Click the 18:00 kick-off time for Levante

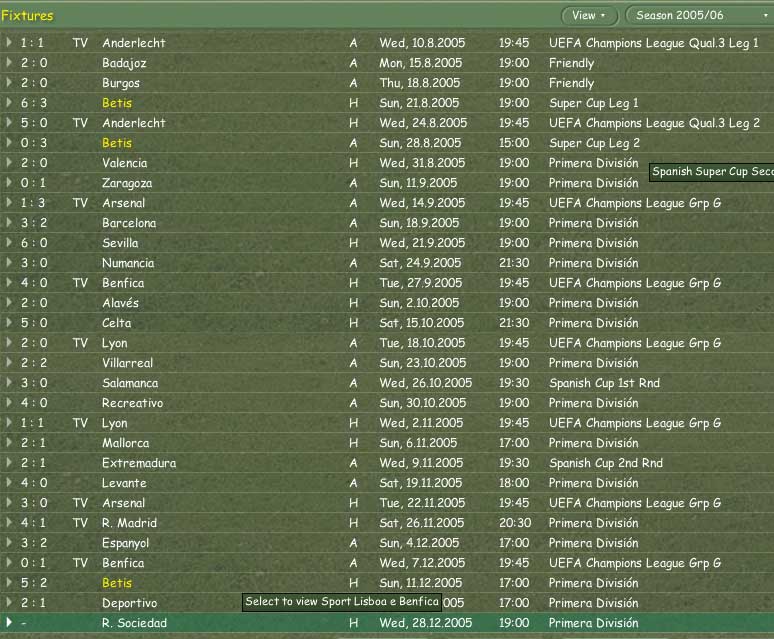(514, 483)
